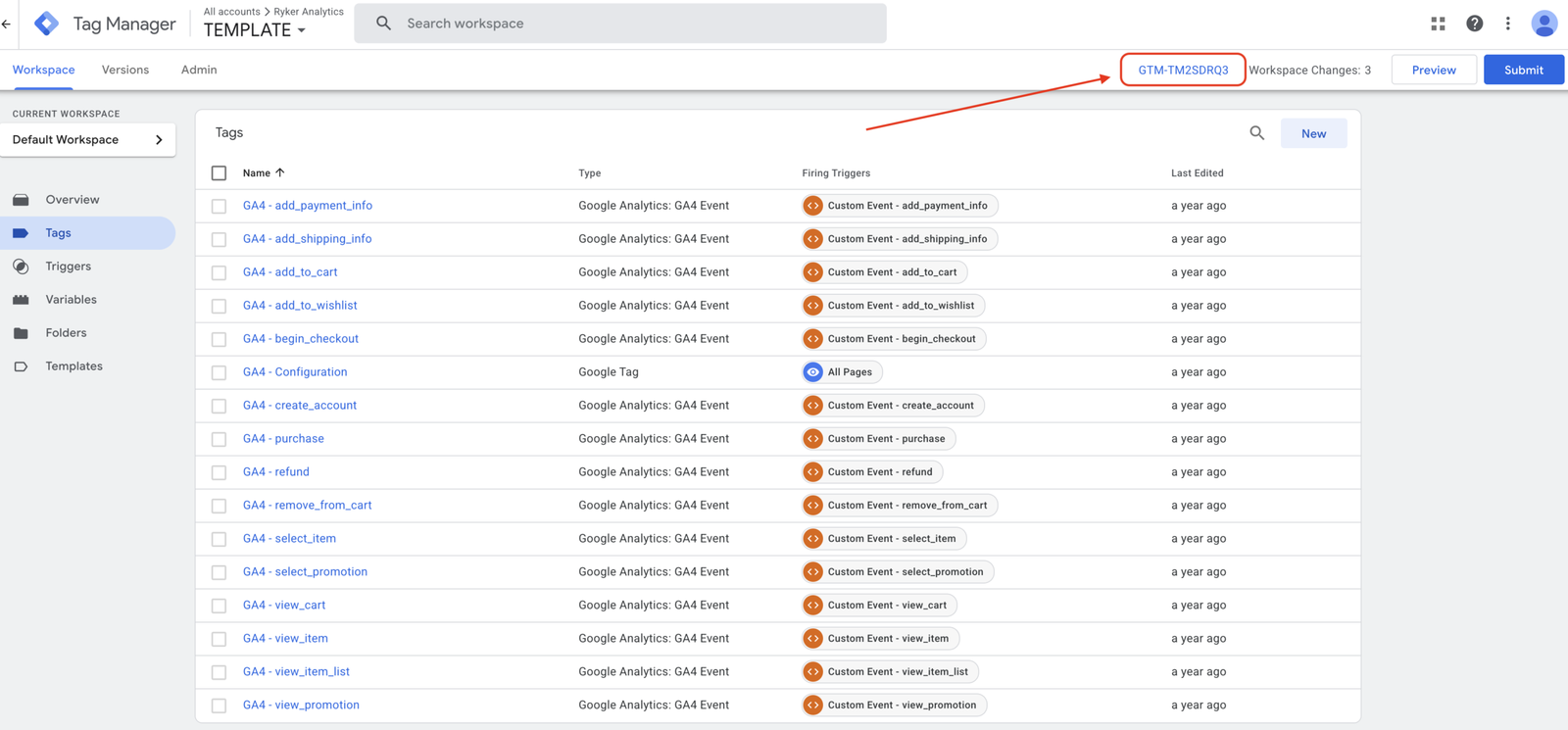
Task: Select the GA4 - Configuration row checkbox
Action: point(219,372)
